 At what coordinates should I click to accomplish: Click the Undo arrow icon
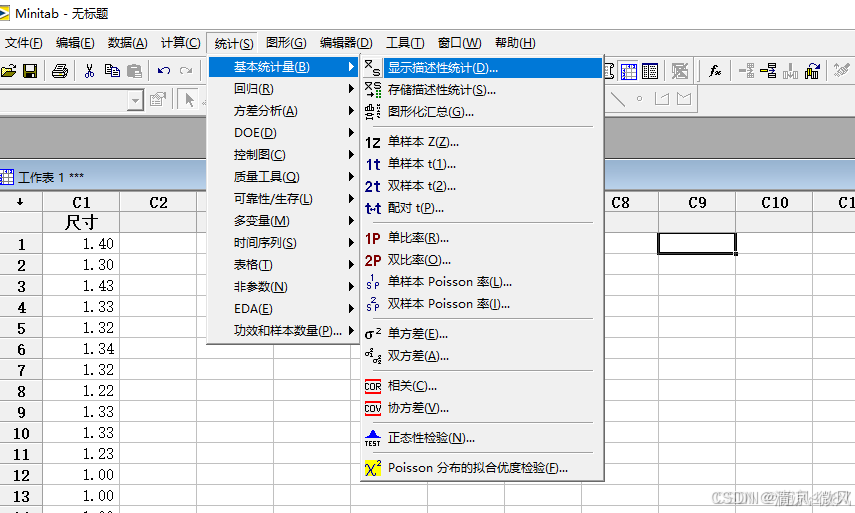click(164, 71)
